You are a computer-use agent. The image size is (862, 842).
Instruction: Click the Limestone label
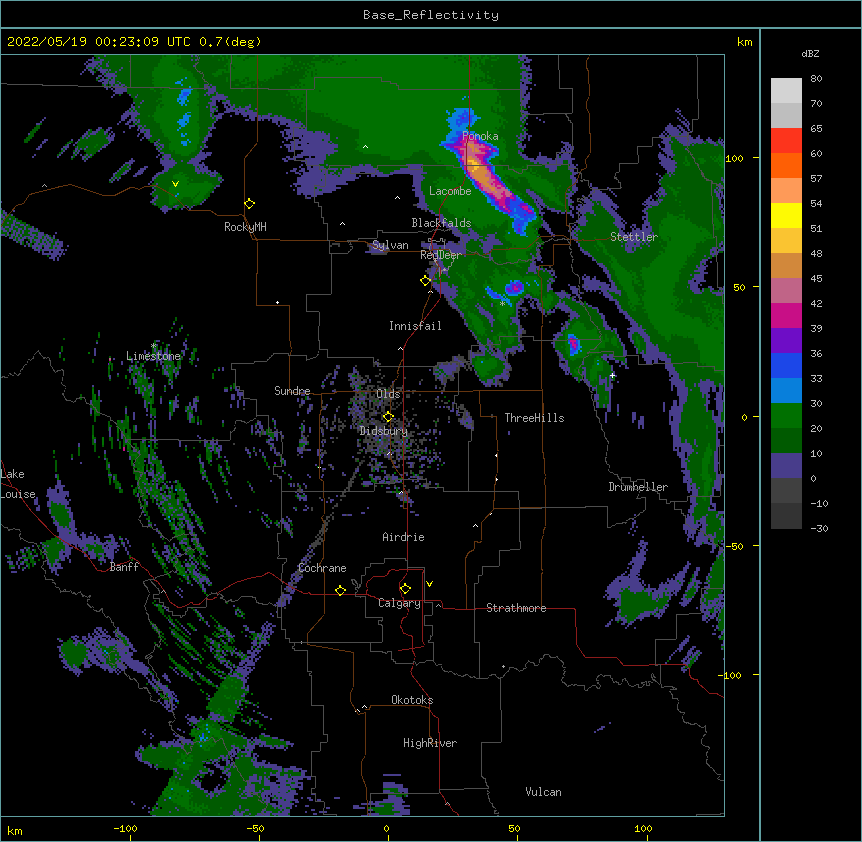[153, 356]
